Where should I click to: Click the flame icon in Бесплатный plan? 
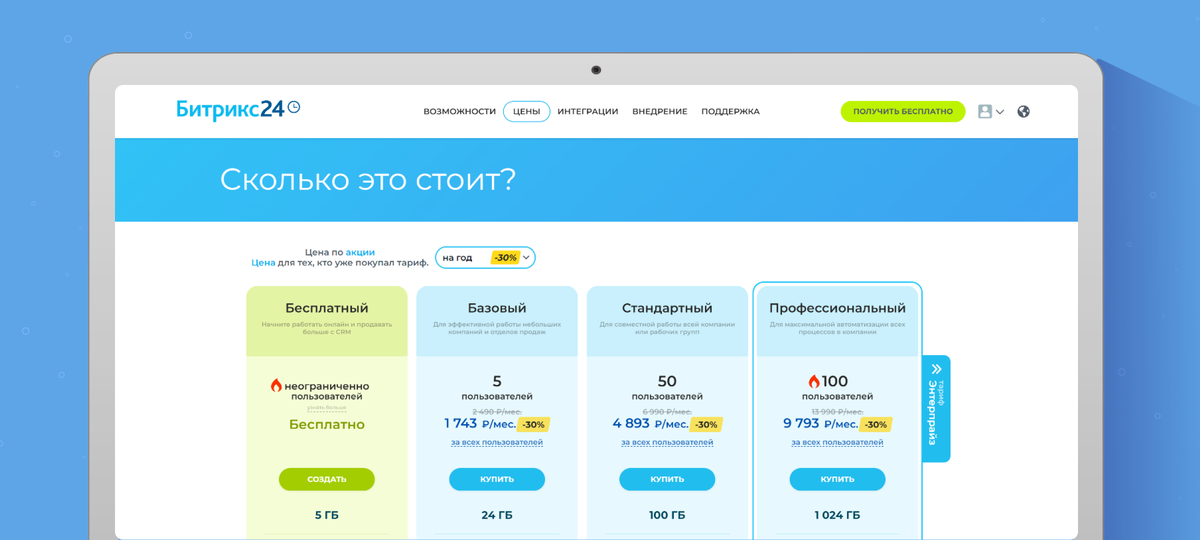276,385
